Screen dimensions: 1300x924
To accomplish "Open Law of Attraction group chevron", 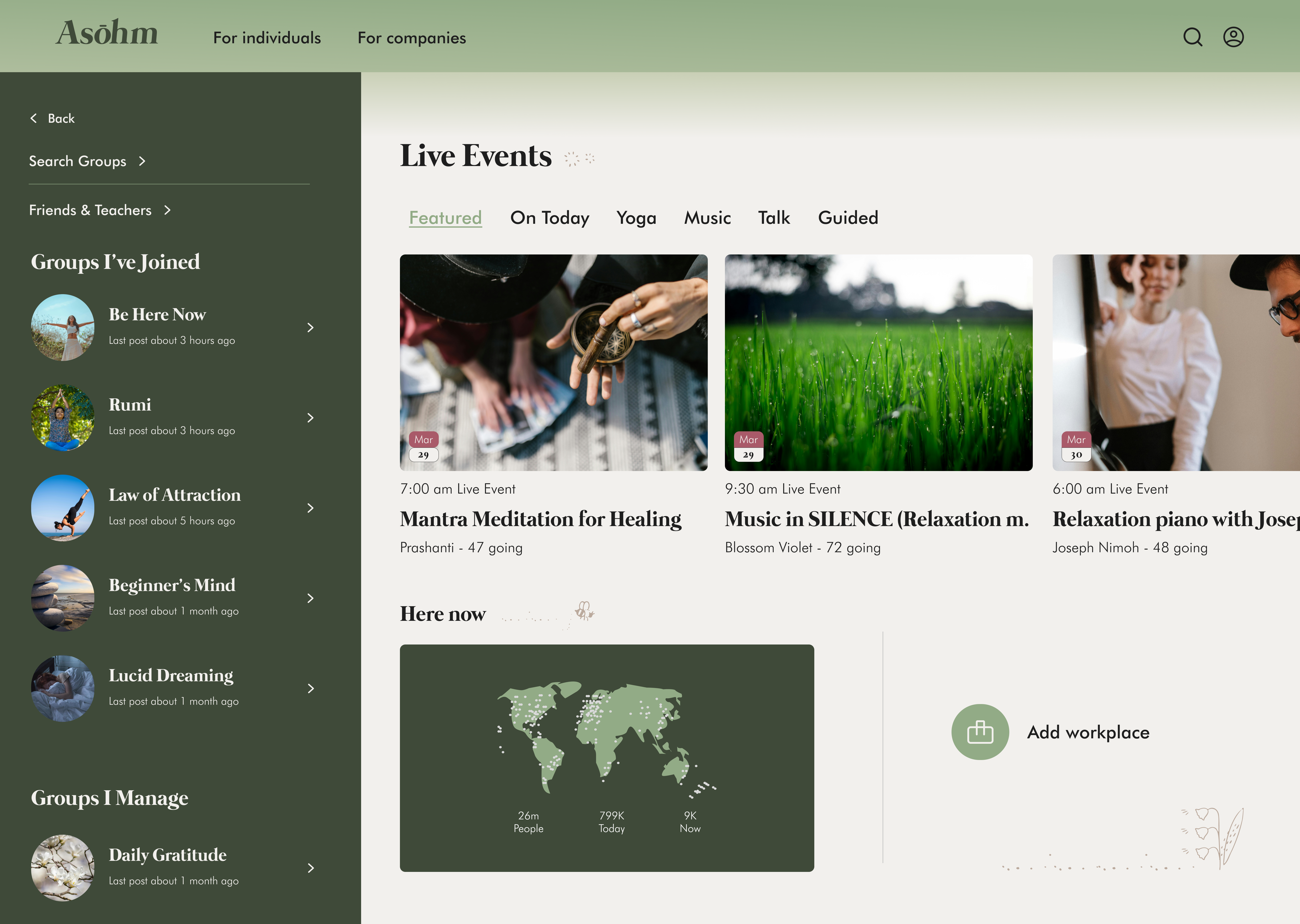I will [x=310, y=508].
